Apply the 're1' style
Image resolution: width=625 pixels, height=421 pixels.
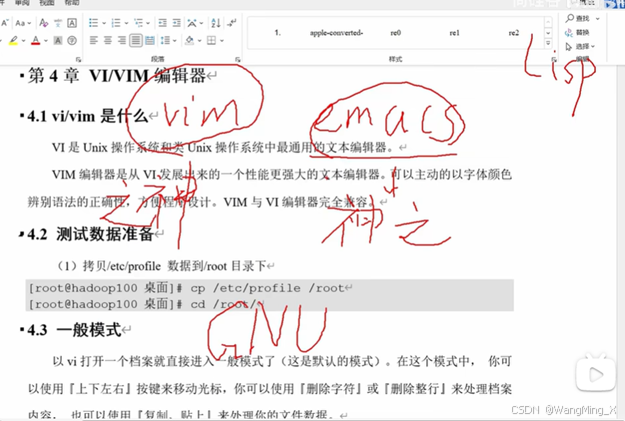pos(454,33)
